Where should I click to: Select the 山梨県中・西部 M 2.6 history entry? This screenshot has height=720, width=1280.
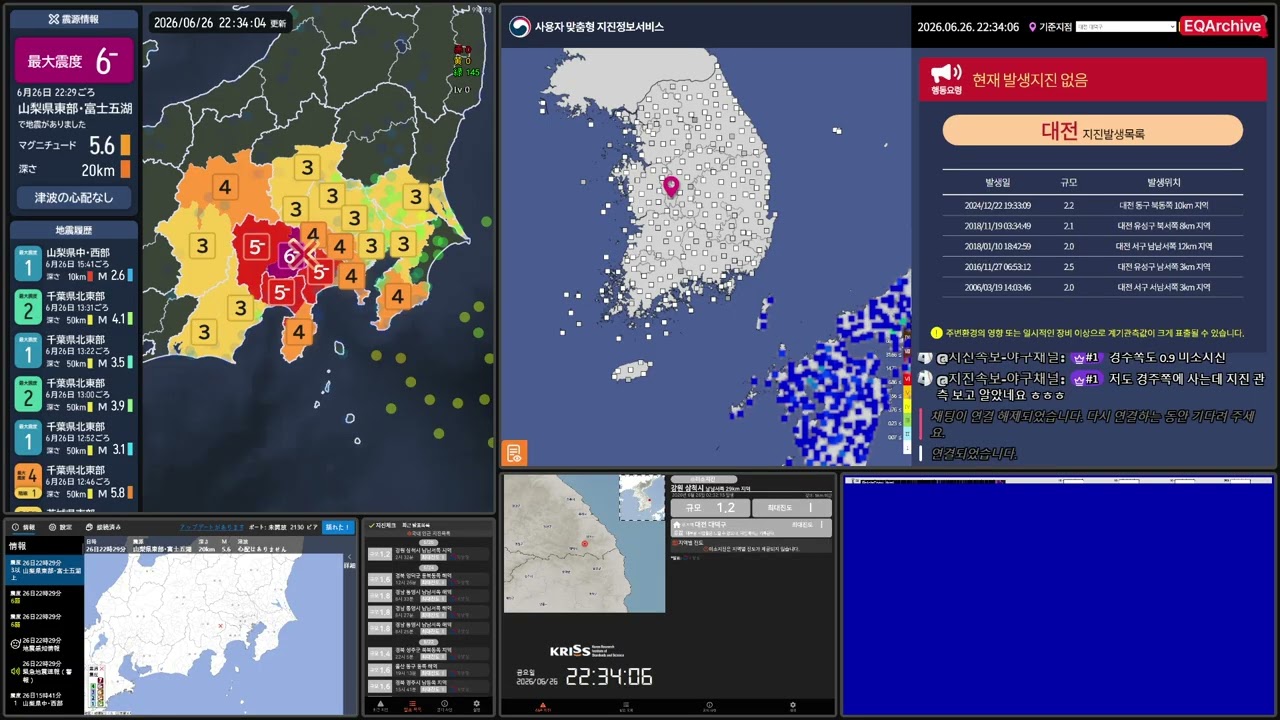click(74, 264)
